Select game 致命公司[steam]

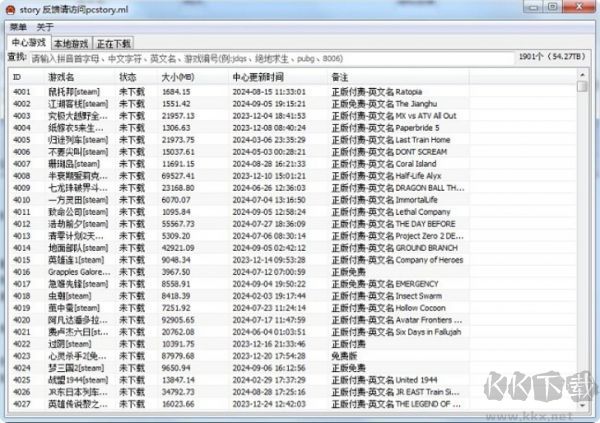[x=78, y=212]
